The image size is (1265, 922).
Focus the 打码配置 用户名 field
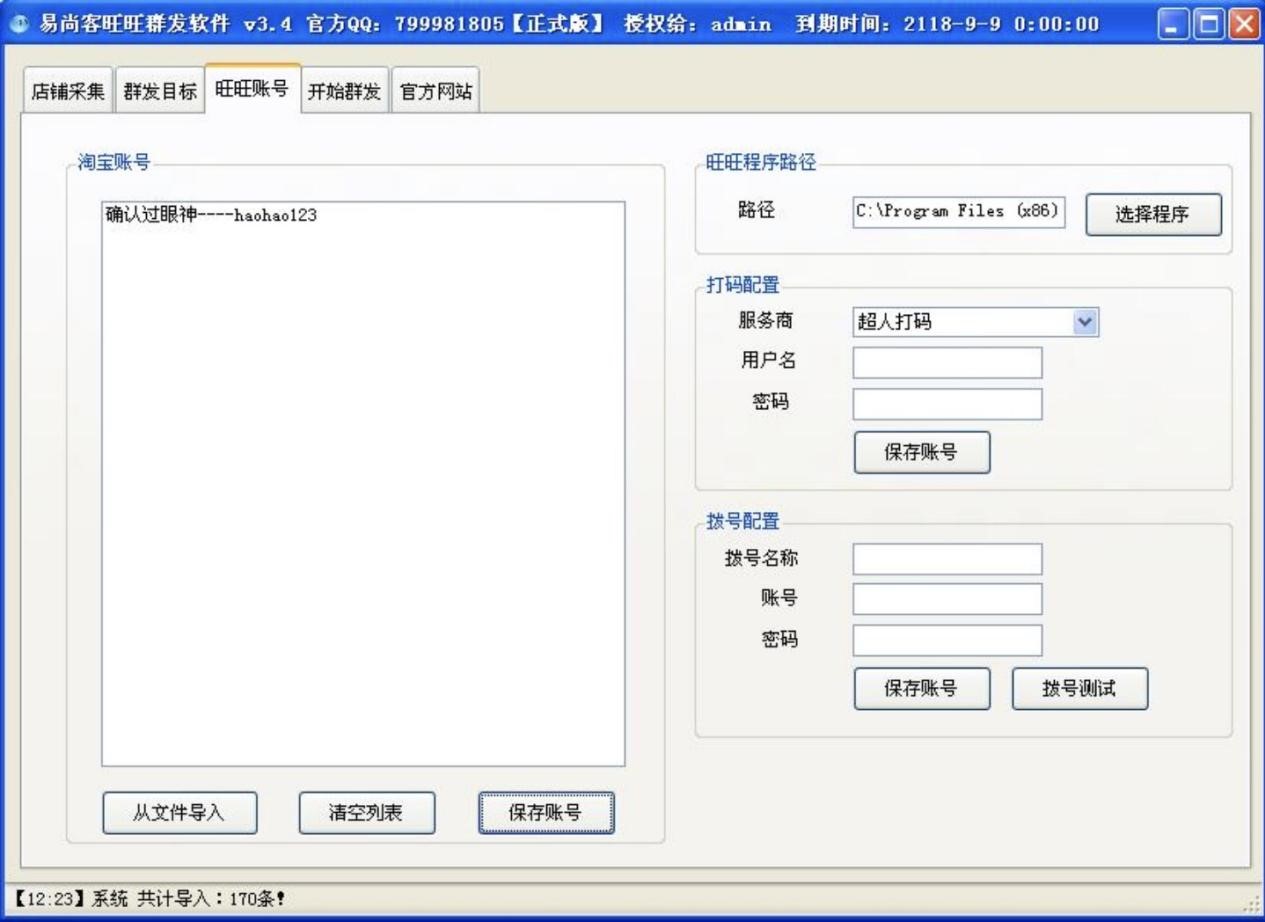(x=947, y=363)
